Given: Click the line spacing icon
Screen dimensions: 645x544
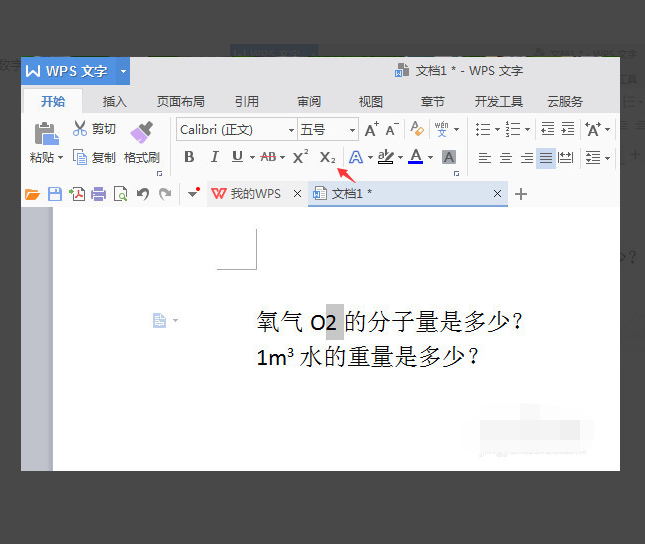Looking at the screenshot, I should [593, 157].
